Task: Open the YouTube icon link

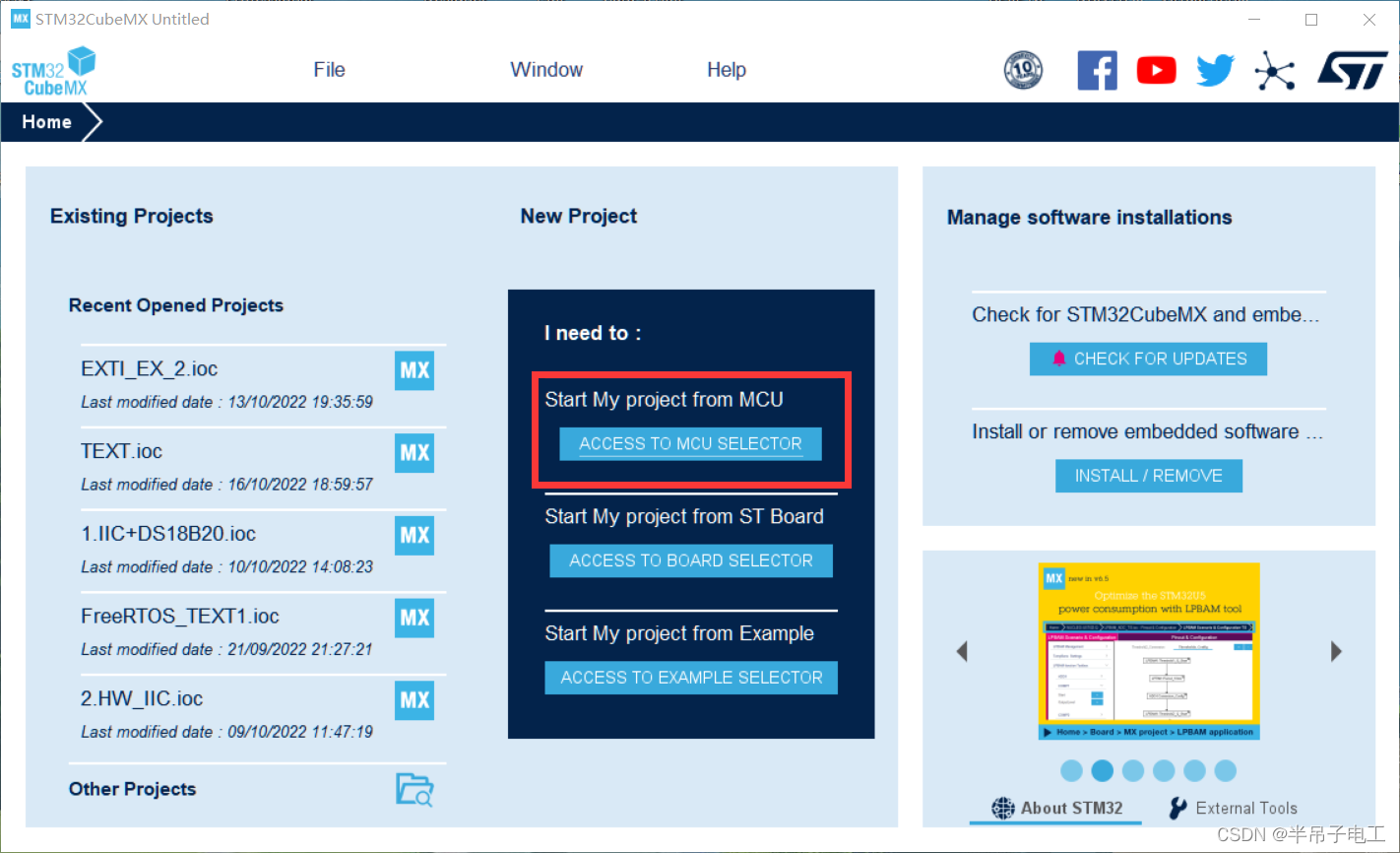Action: (1157, 71)
